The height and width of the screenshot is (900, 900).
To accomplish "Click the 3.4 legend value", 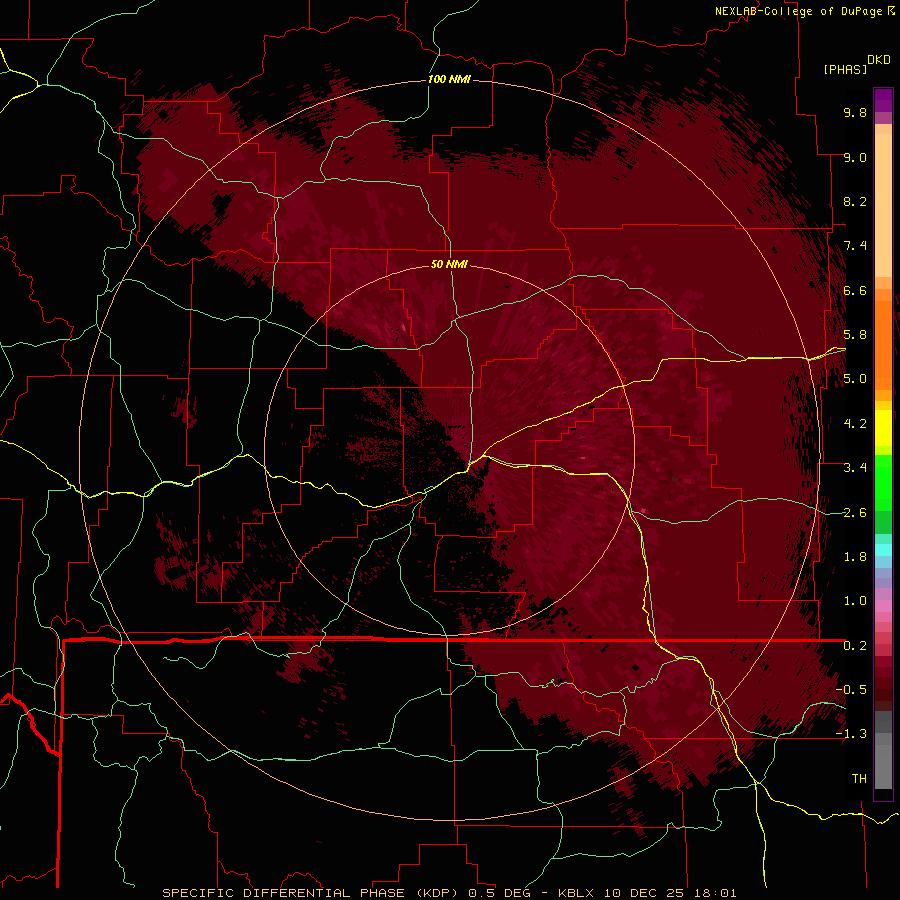I will tap(855, 468).
